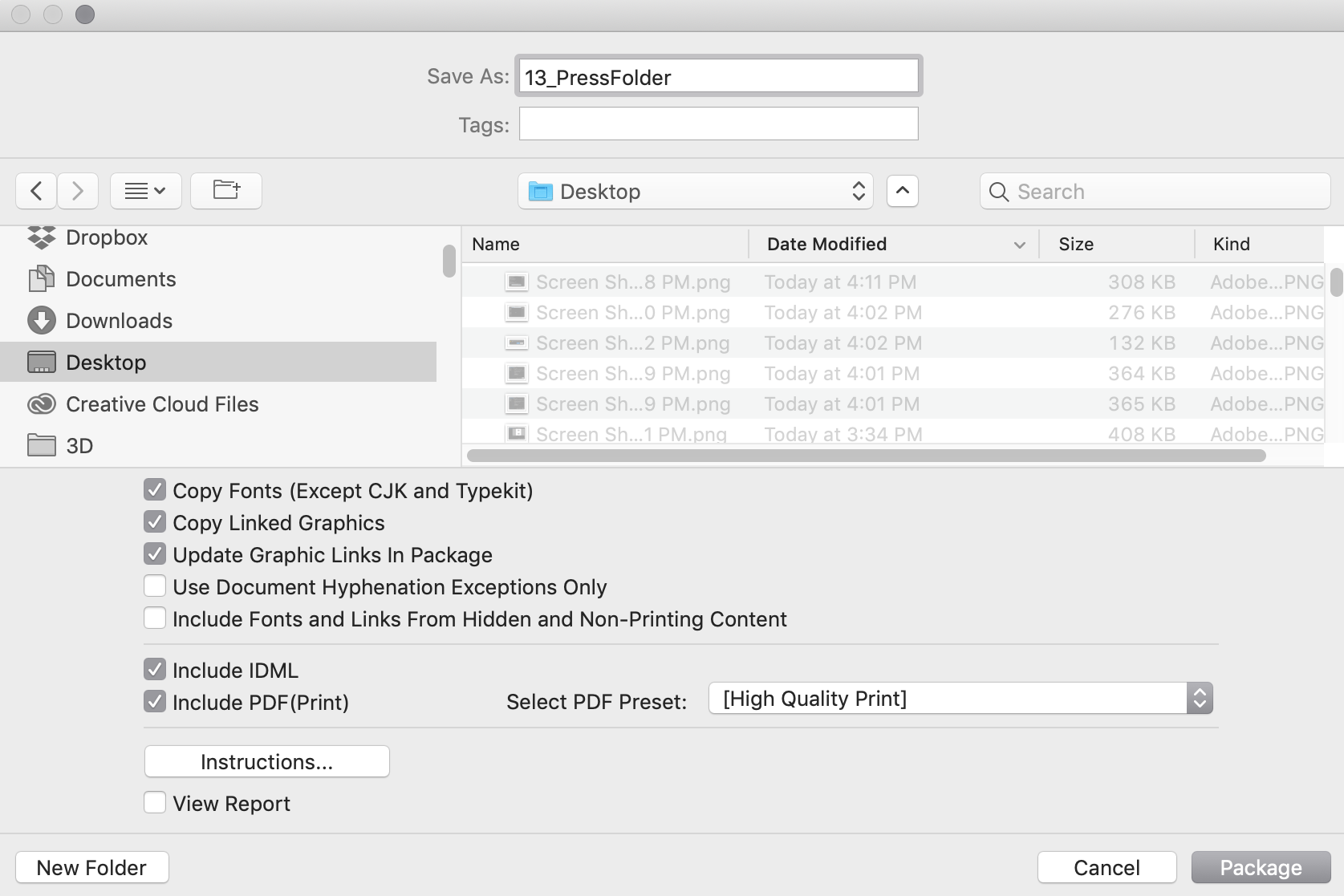This screenshot has width=1344, height=896.
Task: Open the Desktop location popup menu
Action: 696,191
